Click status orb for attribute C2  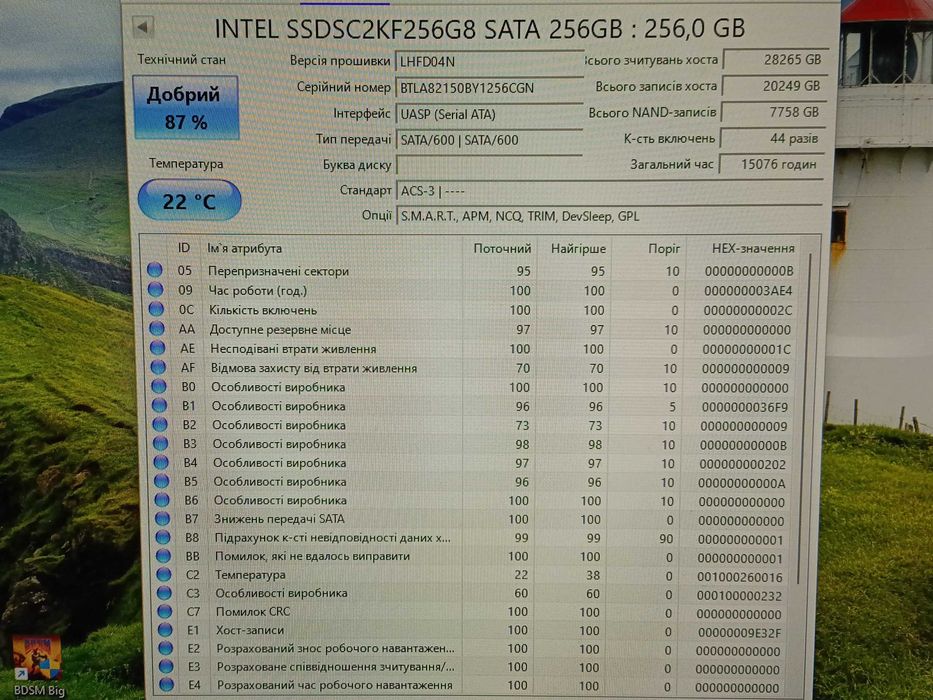[164, 574]
